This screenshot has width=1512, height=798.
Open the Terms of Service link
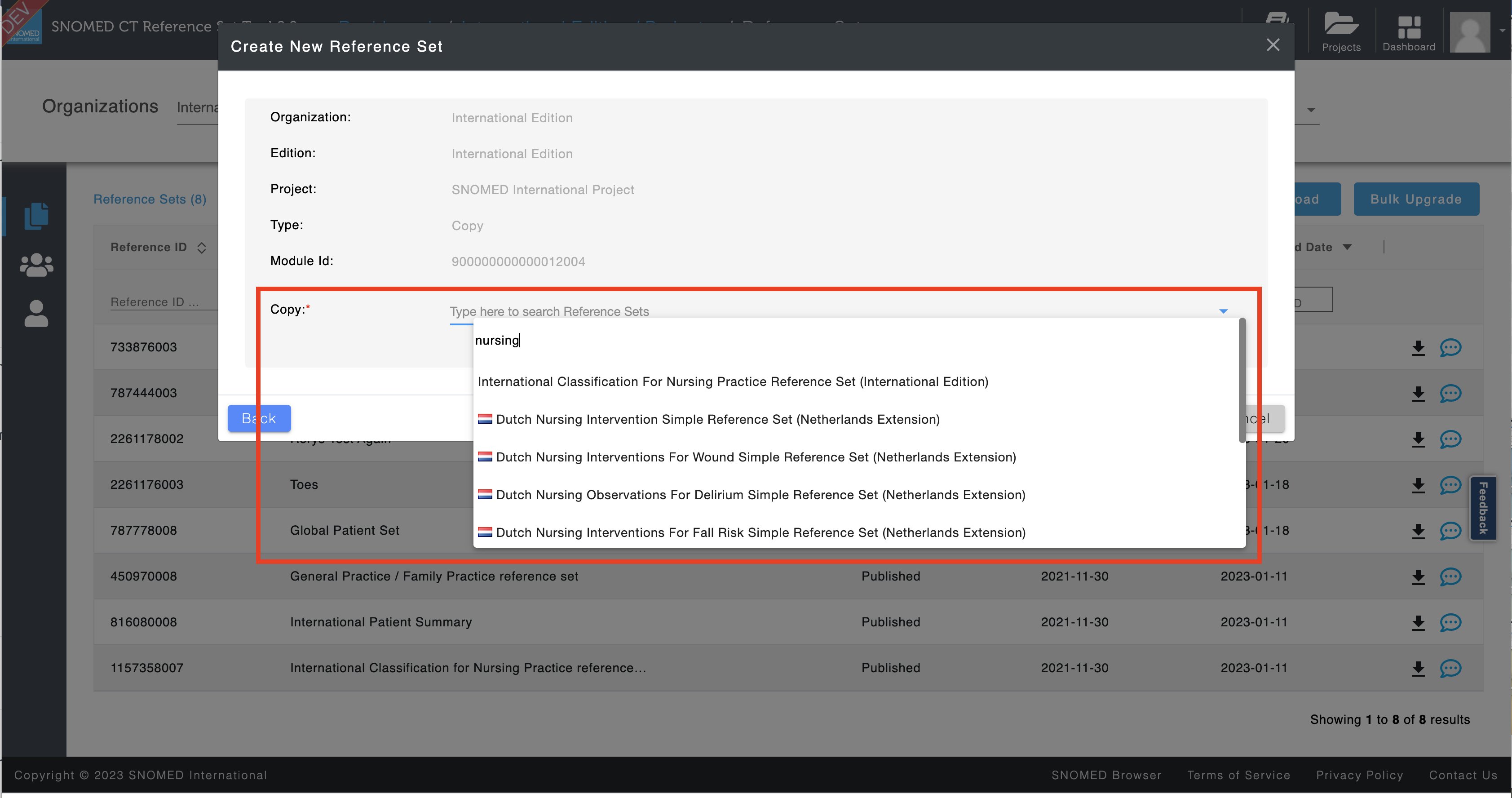(1238, 775)
